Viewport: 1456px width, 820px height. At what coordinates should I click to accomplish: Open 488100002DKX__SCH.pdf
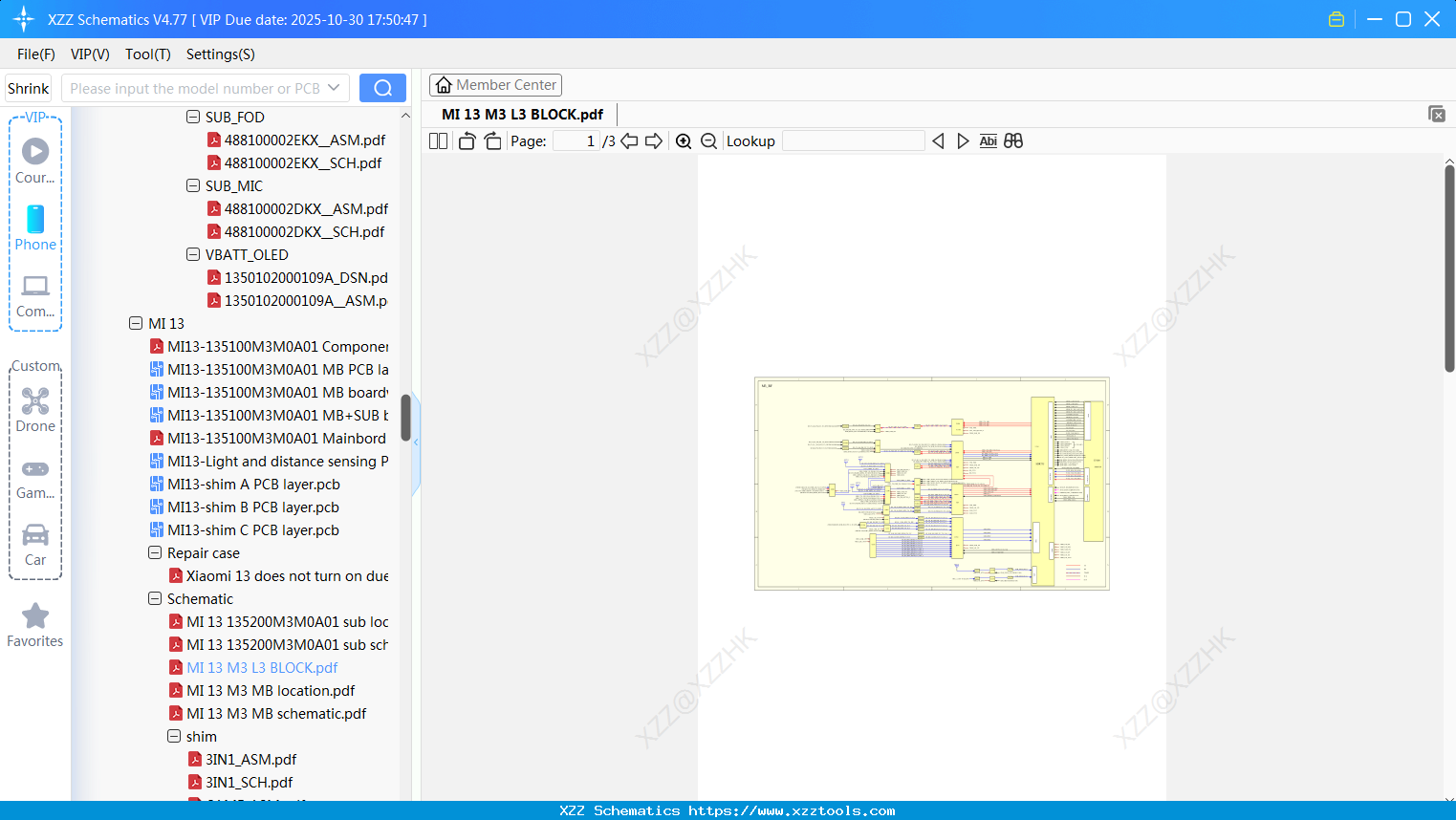(x=304, y=232)
